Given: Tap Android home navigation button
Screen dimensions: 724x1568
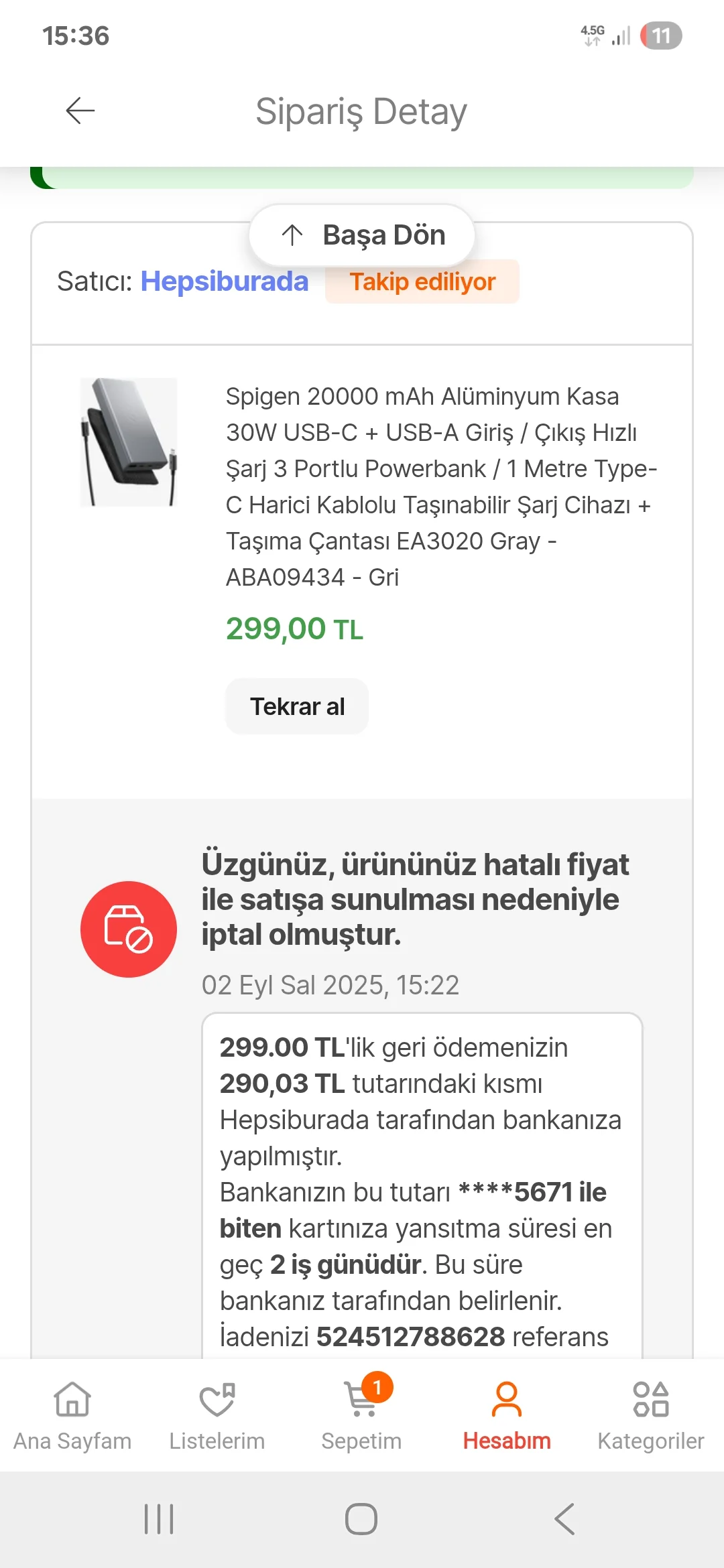Looking at the screenshot, I should 361,1519.
